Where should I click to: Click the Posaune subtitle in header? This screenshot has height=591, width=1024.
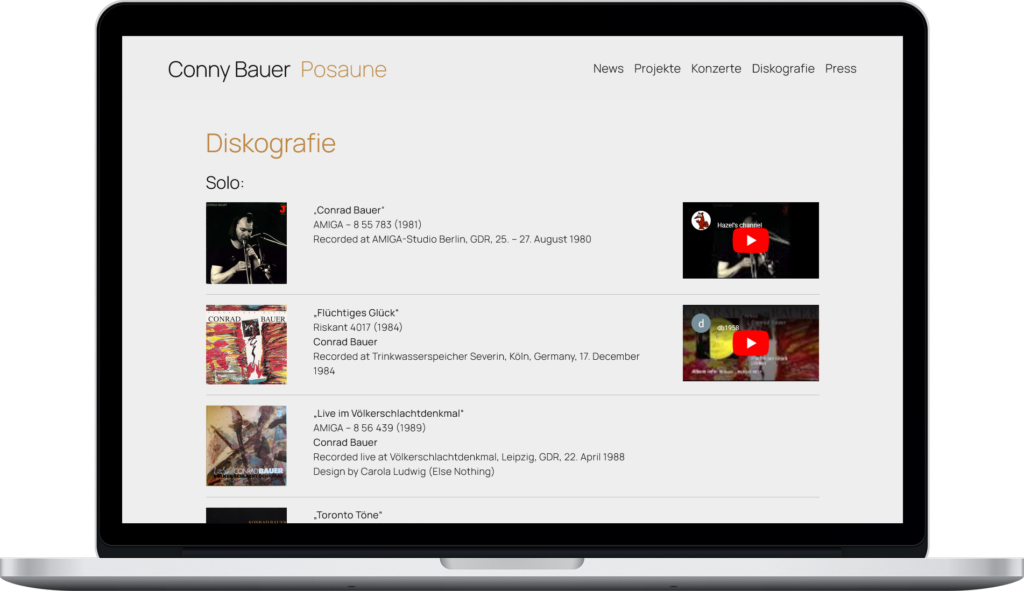pyautogui.click(x=343, y=70)
